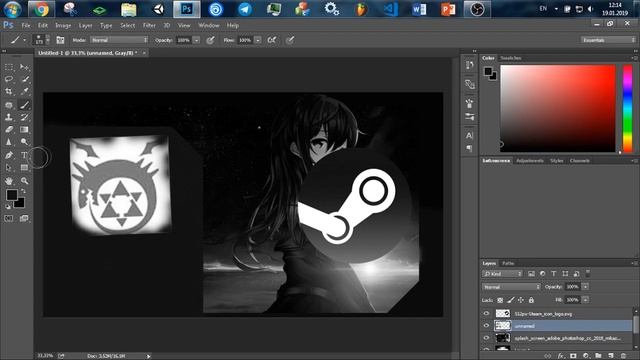
Task: Open the Image menu
Action: pyautogui.click(x=63, y=25)
